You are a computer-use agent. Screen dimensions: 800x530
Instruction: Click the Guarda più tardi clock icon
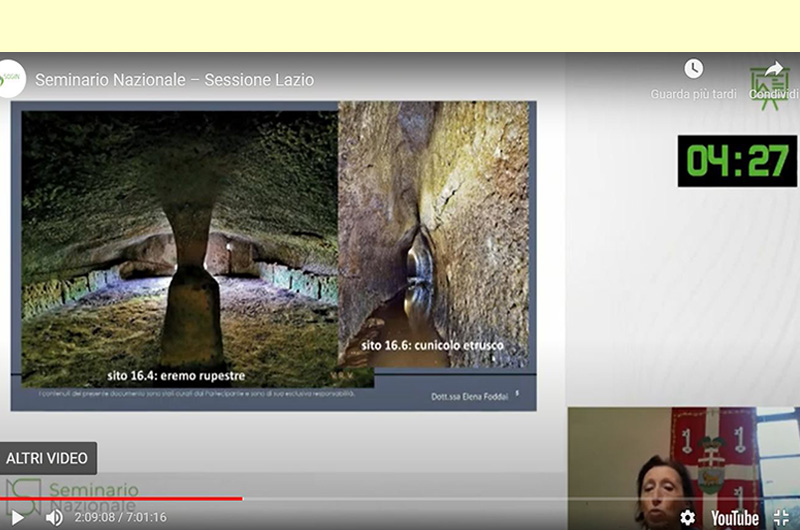(x=693, y=69)
